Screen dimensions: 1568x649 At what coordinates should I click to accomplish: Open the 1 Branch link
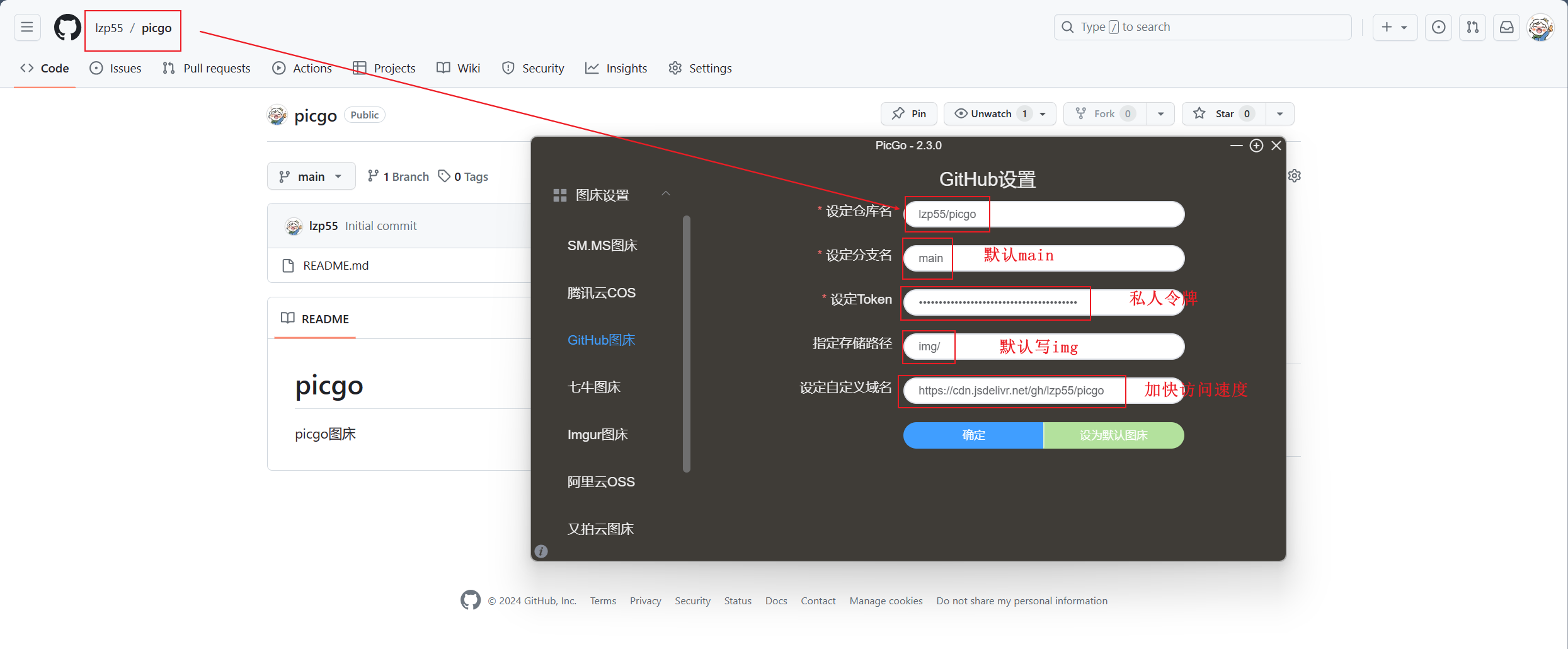[398, 176]
